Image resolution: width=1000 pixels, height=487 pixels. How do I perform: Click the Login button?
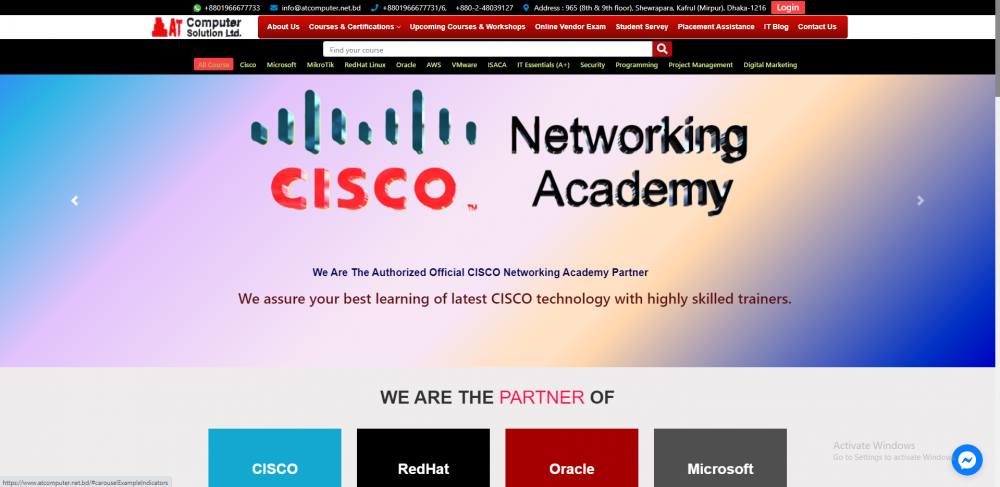(x=788, y=8)
